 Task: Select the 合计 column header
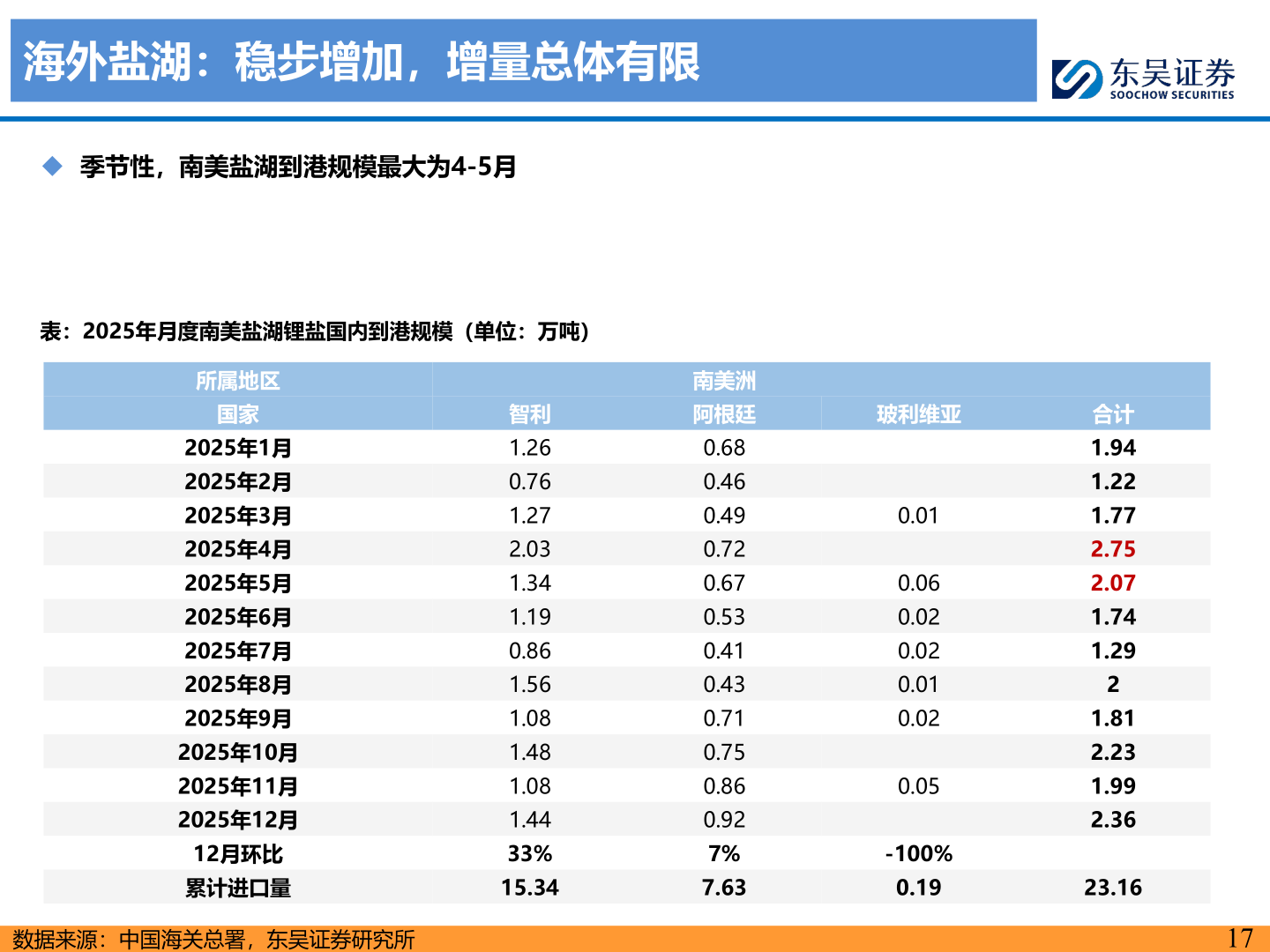1113,414
